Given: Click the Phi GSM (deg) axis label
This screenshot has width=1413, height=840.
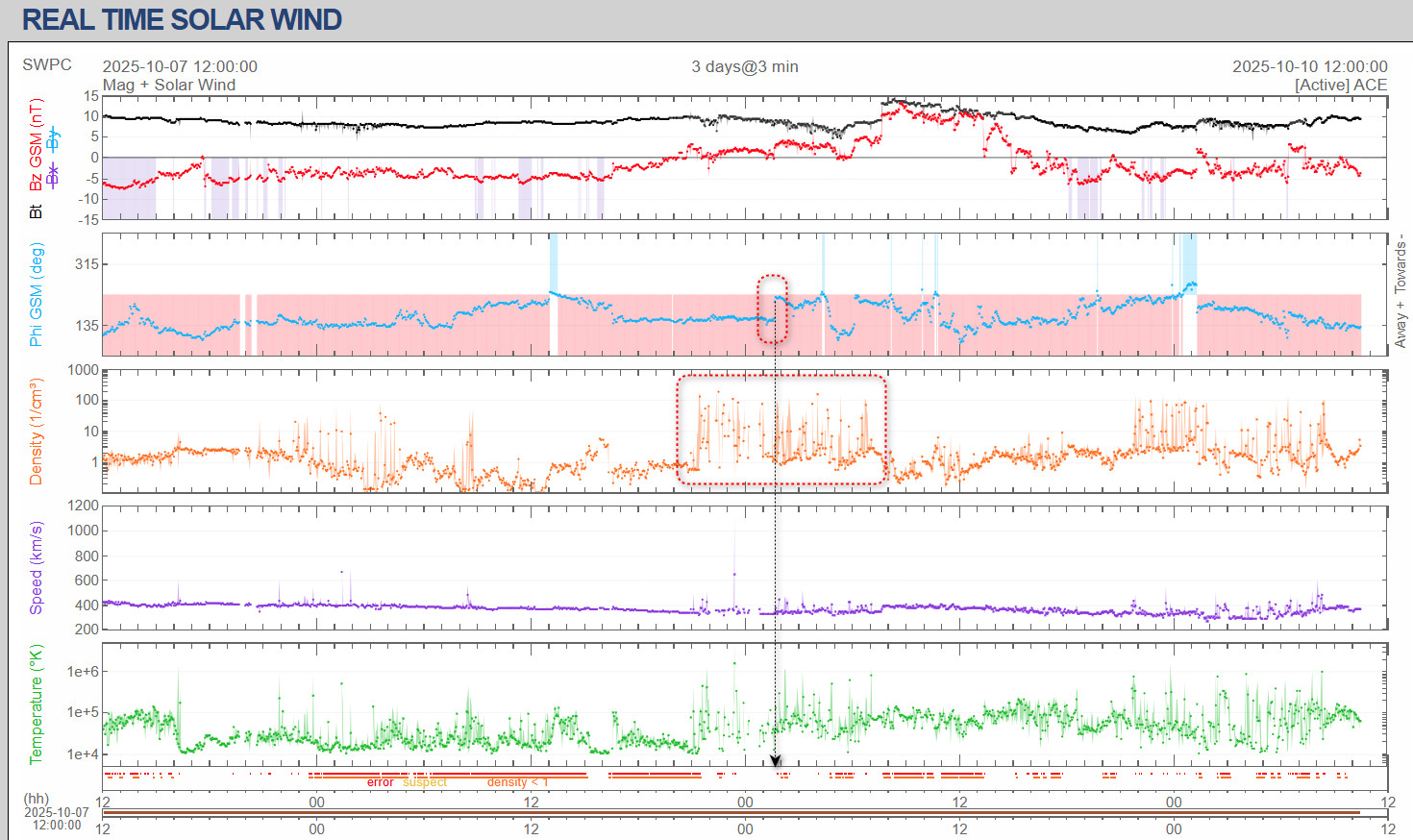Looking at the screenshot, I should coord(36,295).
